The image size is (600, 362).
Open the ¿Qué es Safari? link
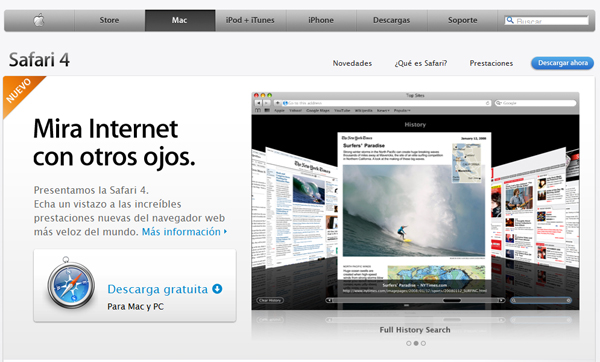(421, 63)
